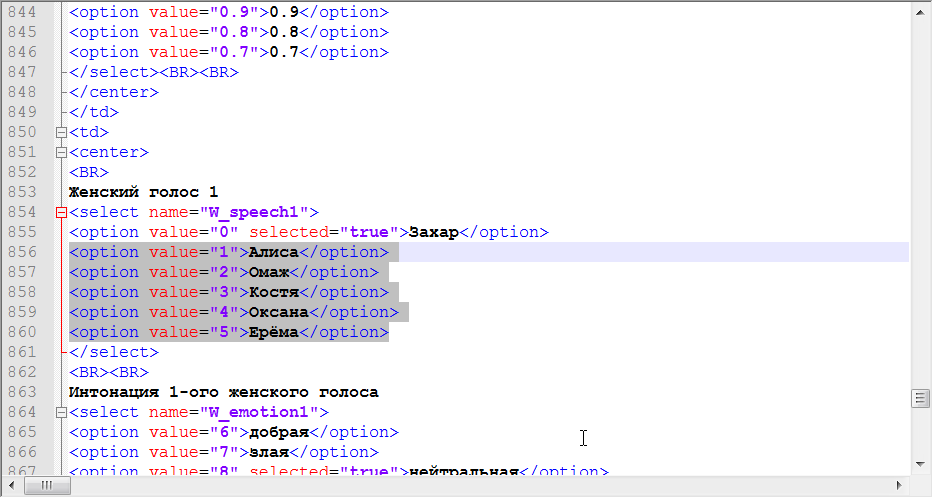933x498 pixels.
Task: Click the vertical scrollbar thumb
Action: (921, 398)
